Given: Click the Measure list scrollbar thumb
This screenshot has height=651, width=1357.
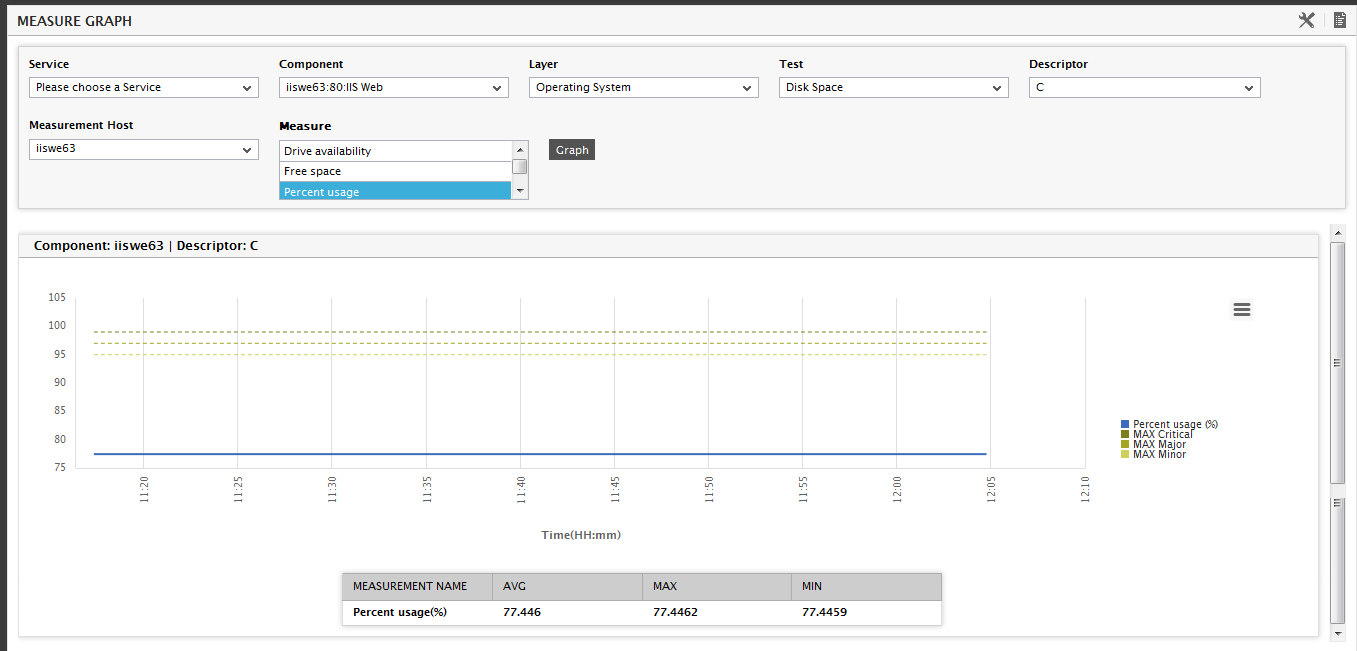Looking at the screenshot, I should 520,167.
